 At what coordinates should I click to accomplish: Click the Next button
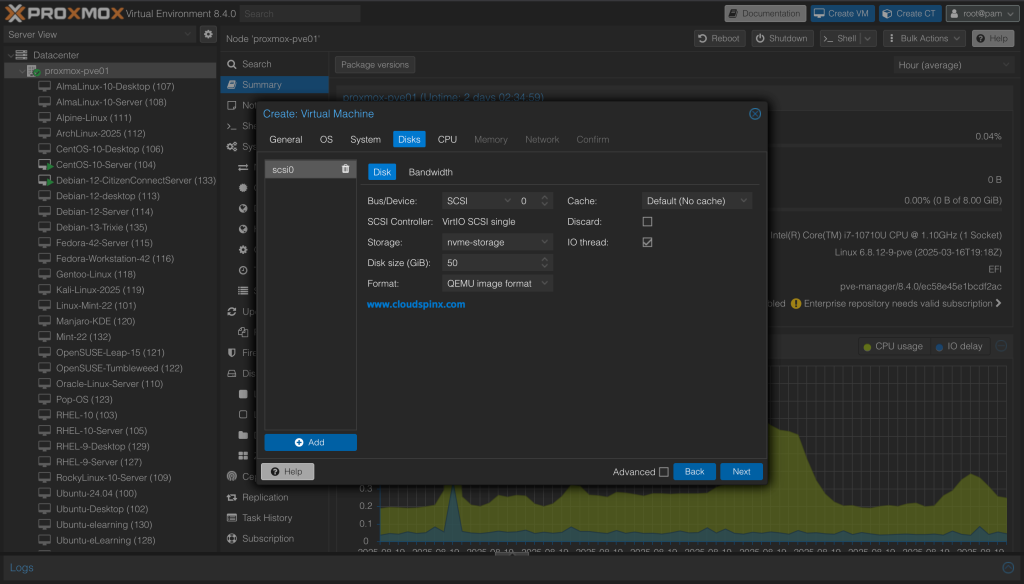point(741,472)
